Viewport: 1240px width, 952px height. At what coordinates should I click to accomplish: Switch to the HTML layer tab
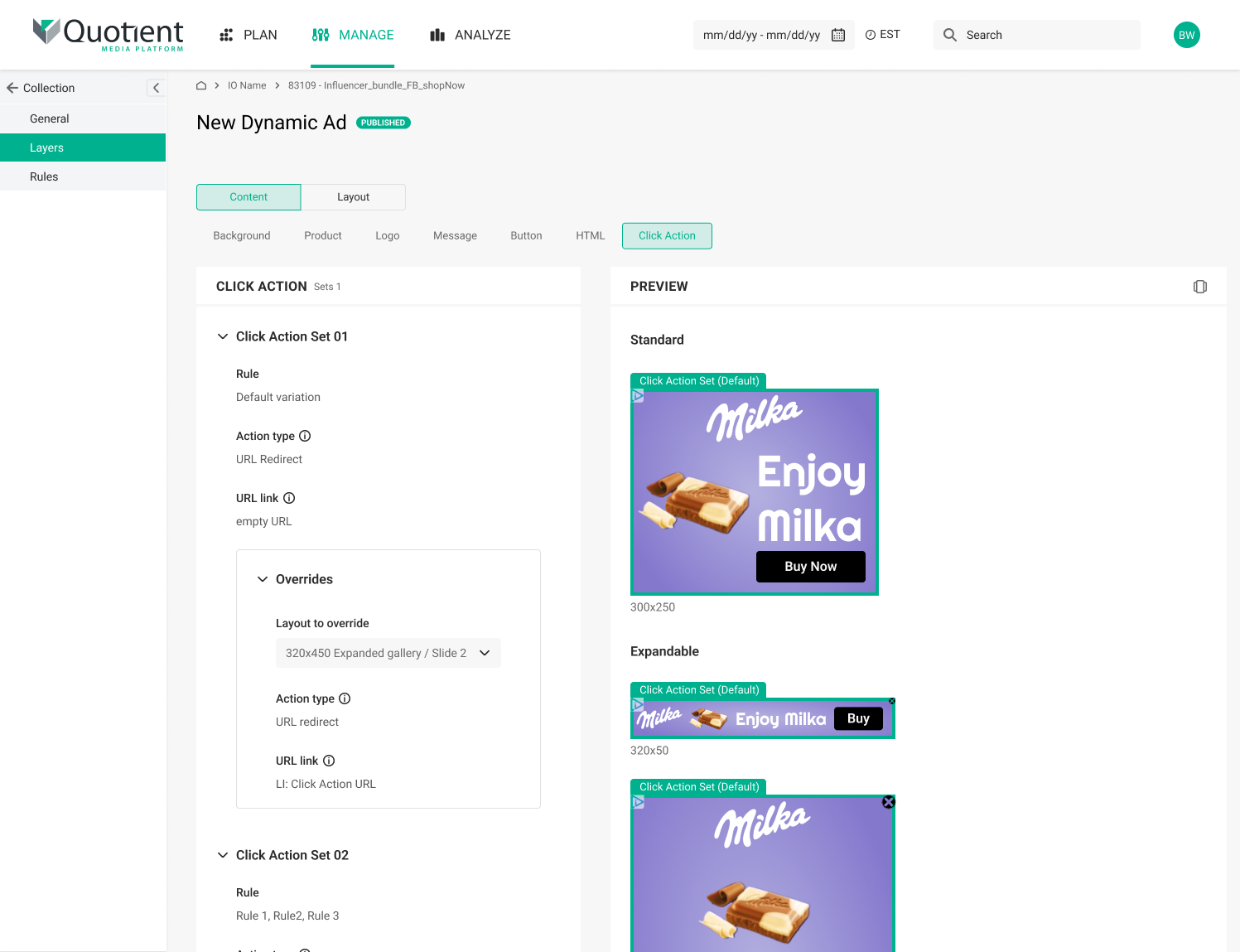(591, 236)
